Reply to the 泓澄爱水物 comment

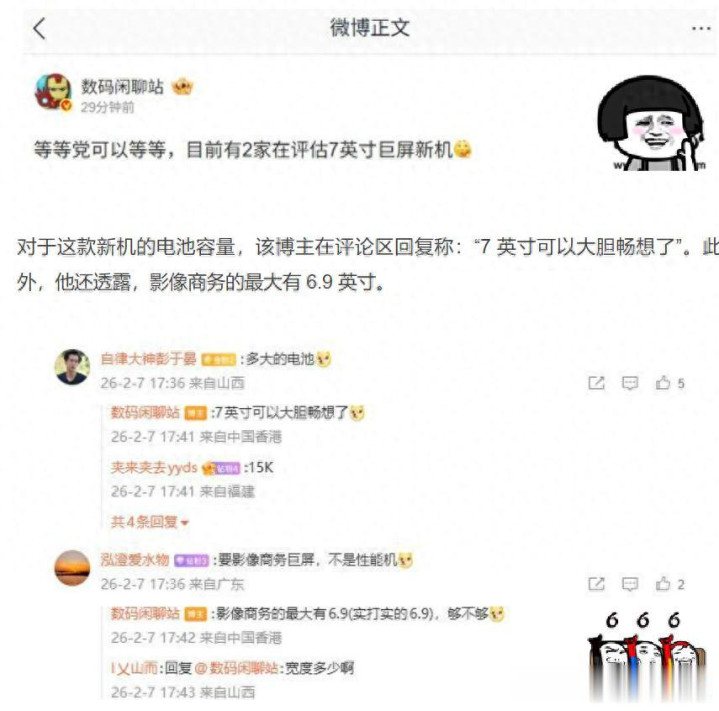(x=630, y=584)
